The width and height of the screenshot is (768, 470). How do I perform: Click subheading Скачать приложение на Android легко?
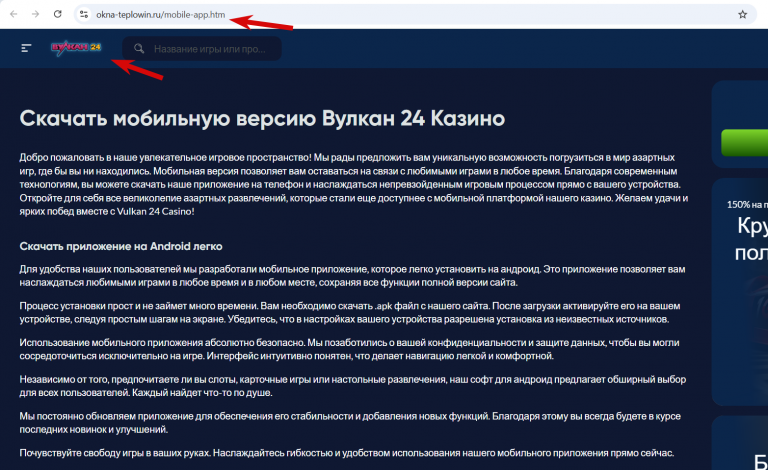(x=121, y=246)
